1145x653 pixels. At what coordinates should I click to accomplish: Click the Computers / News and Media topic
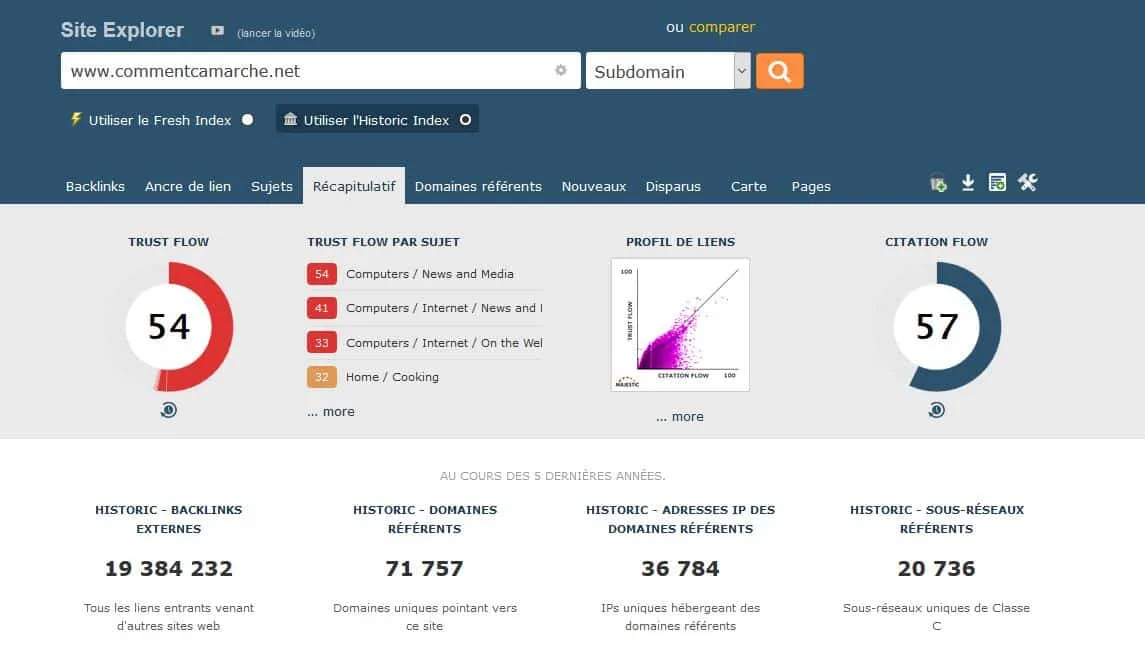[x=429, y=274]
